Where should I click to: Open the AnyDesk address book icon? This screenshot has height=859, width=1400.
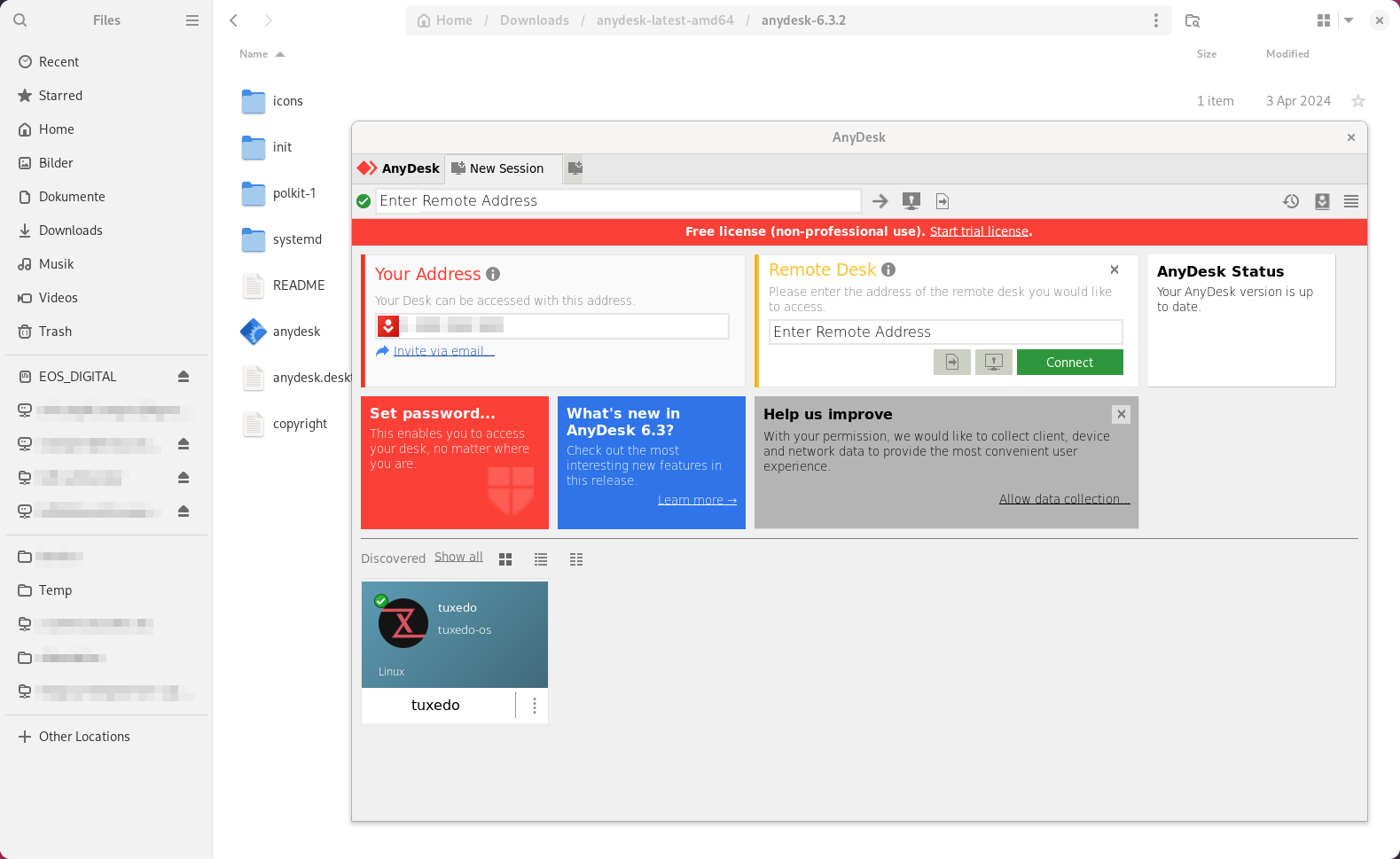(1322, 201)
